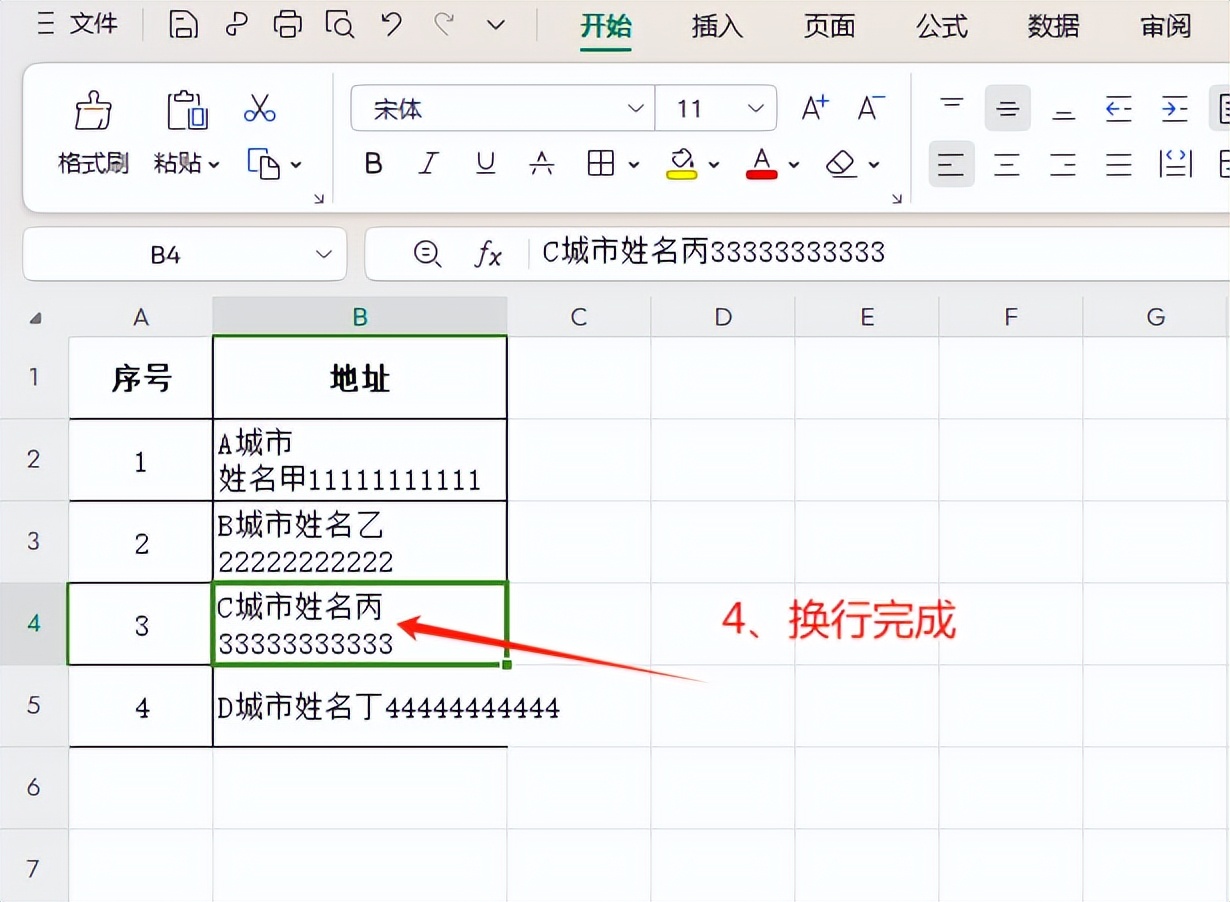The width and height of the screenshot is (1230, 902).
Task: Select column C header
Action: 579,317
